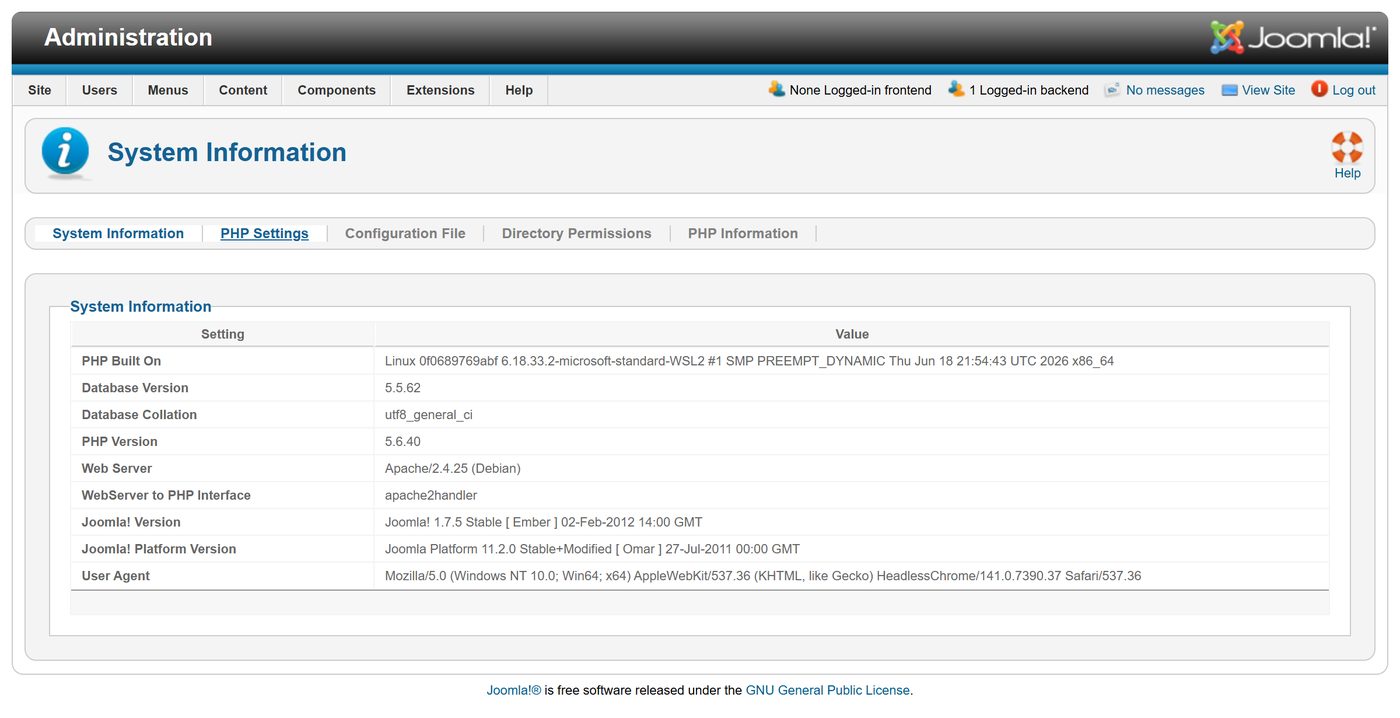
Task: Open the Menus menu
Action: (x=168, y=90)
